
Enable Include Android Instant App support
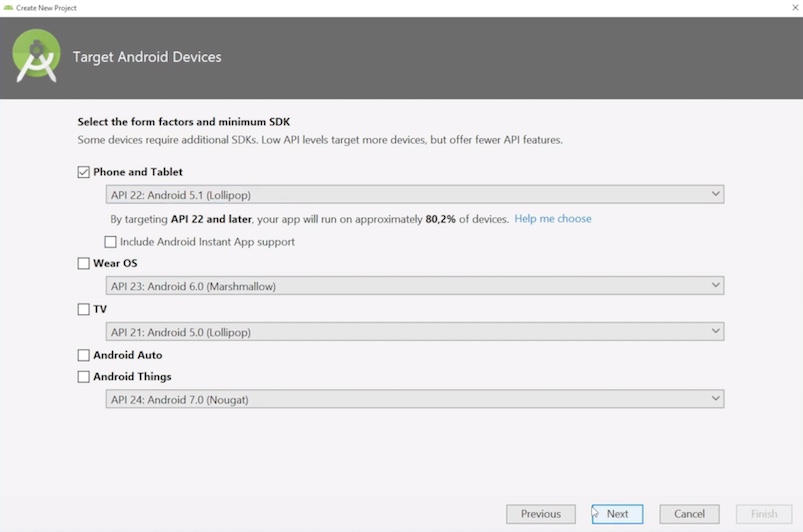point(110,242)
